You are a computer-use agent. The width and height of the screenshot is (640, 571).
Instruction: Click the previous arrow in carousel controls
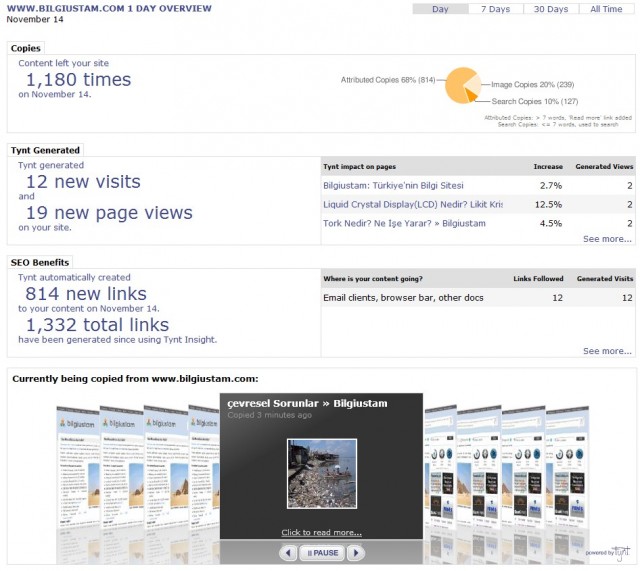pyautogui.click(x=288, y=553)
